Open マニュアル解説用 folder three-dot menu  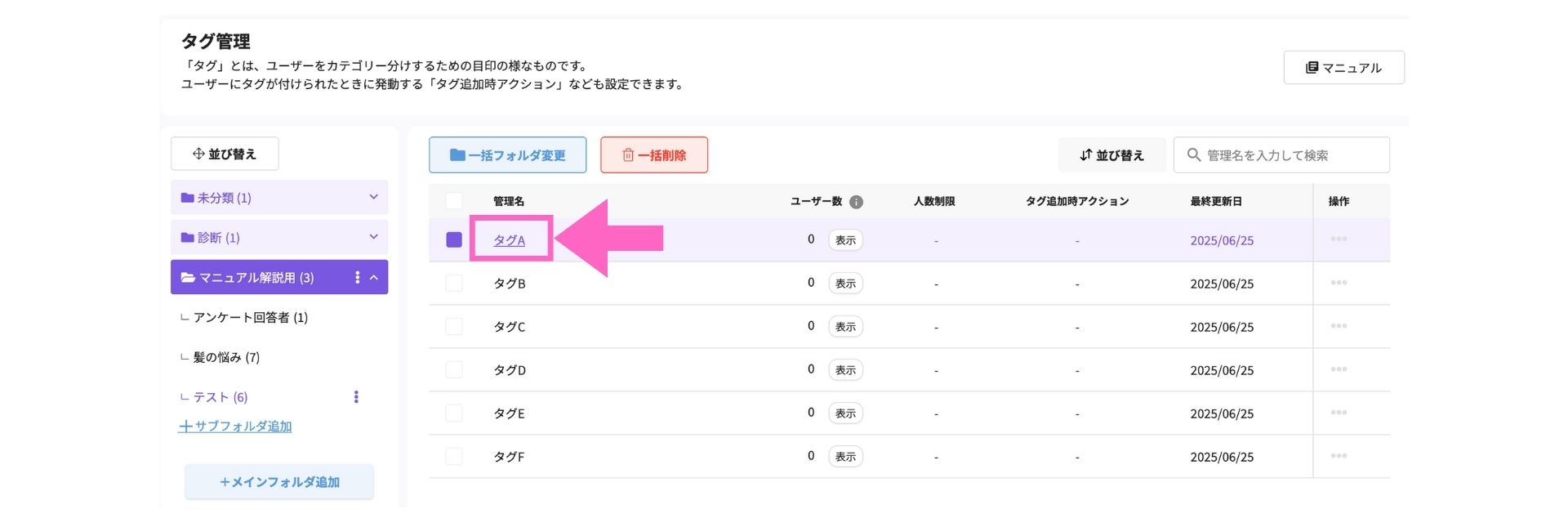357,278
